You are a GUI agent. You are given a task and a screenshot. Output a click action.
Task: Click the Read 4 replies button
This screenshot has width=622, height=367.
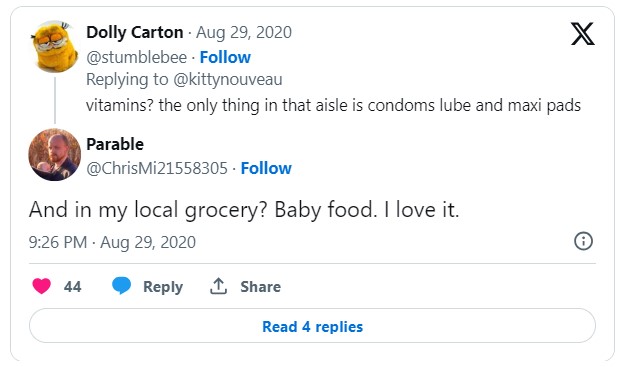point(312,326)
